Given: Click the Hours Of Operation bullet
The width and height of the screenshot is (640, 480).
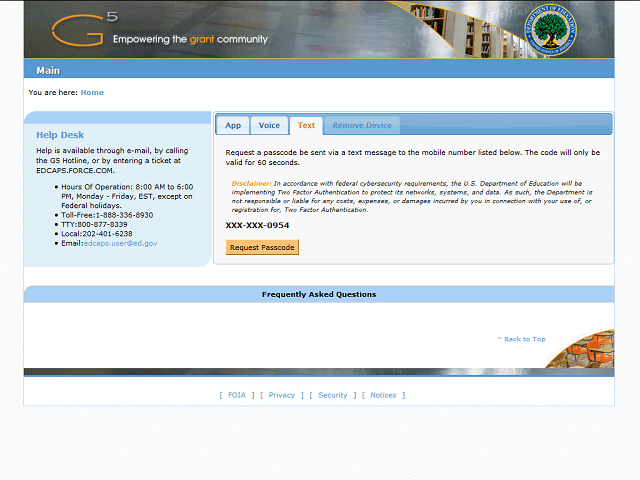Looking at the screenshot, I should 127,196.
